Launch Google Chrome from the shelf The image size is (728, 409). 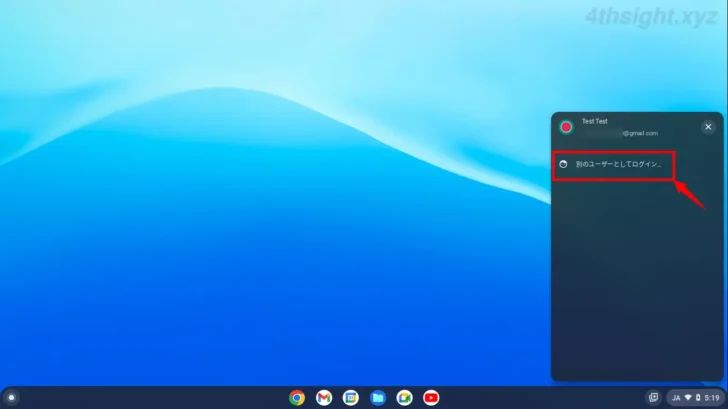coord(297,398)
